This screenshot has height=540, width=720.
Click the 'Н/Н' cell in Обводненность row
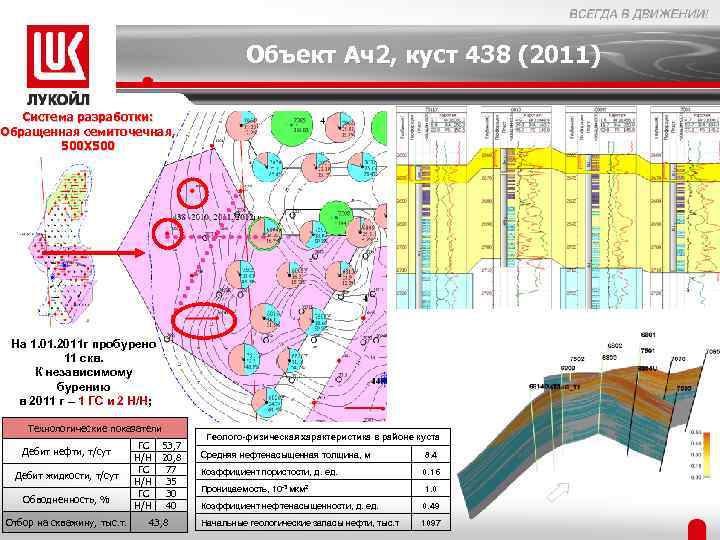click(x=144, y=506)
